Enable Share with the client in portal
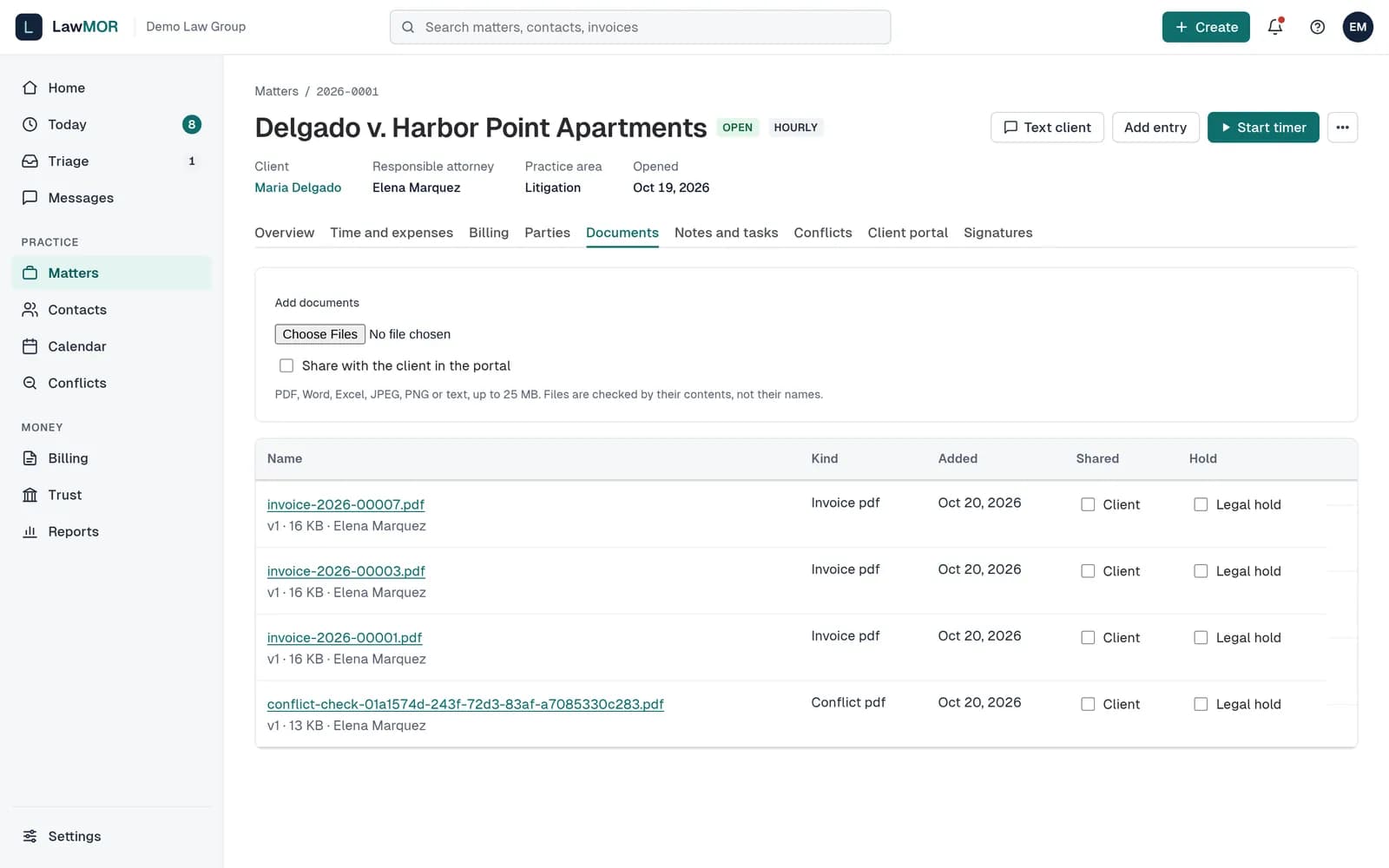 (x=286, y=365)
